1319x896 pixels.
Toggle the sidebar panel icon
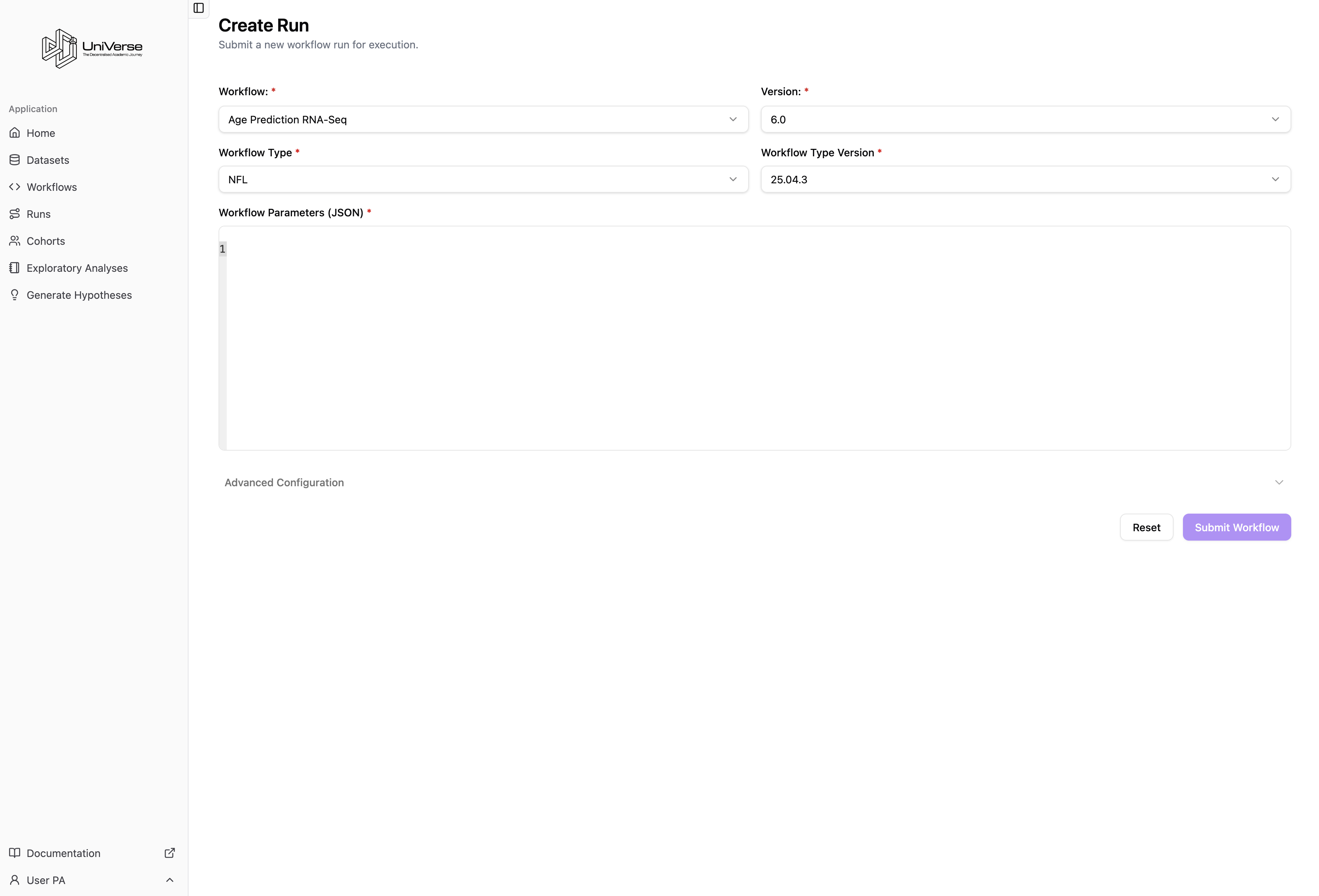tap(199, 8)
